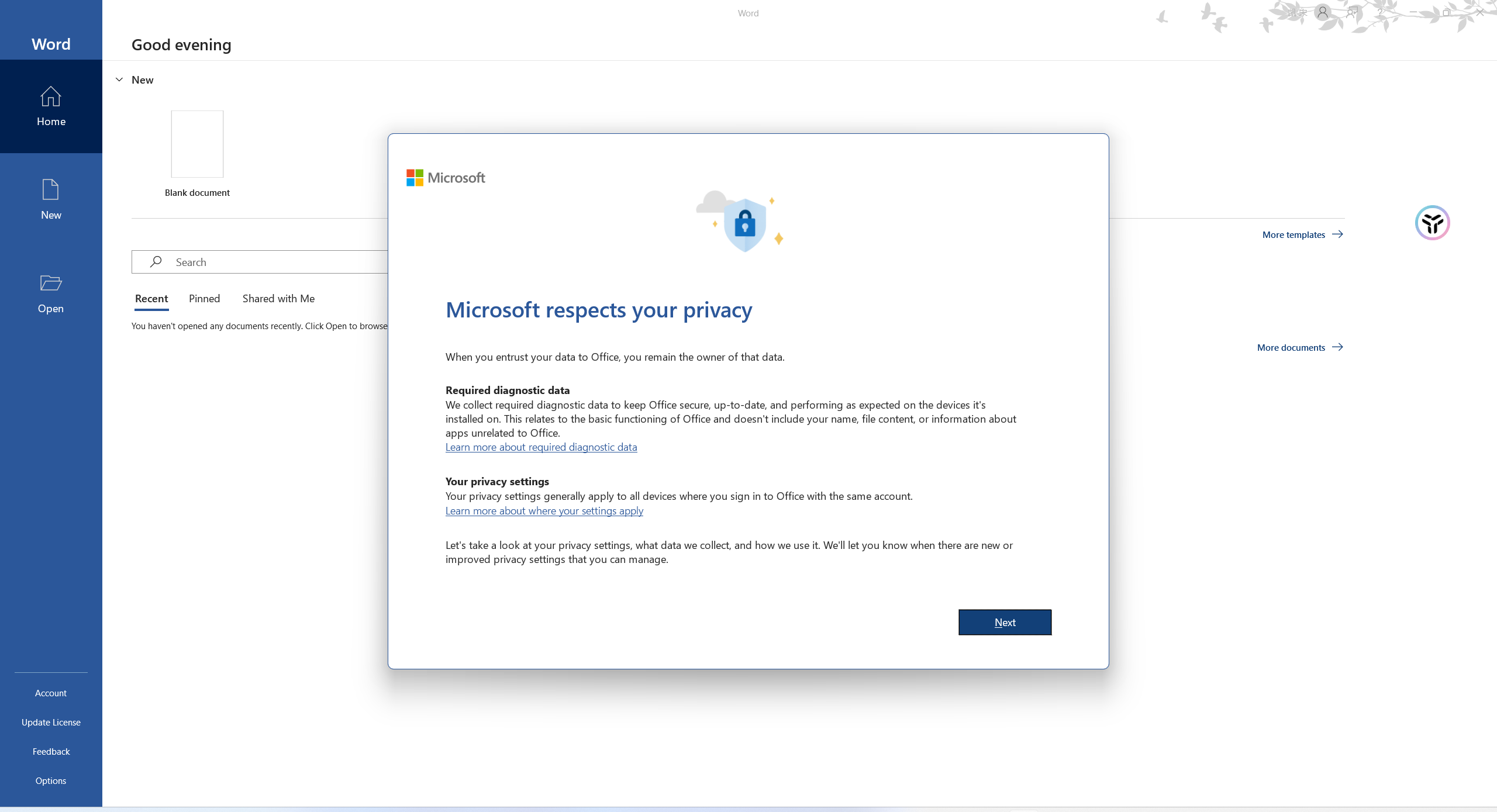This screenshot has width=1497, height=812.
Task: Click the Open folder sidebar icon
Action: point(51,284)
